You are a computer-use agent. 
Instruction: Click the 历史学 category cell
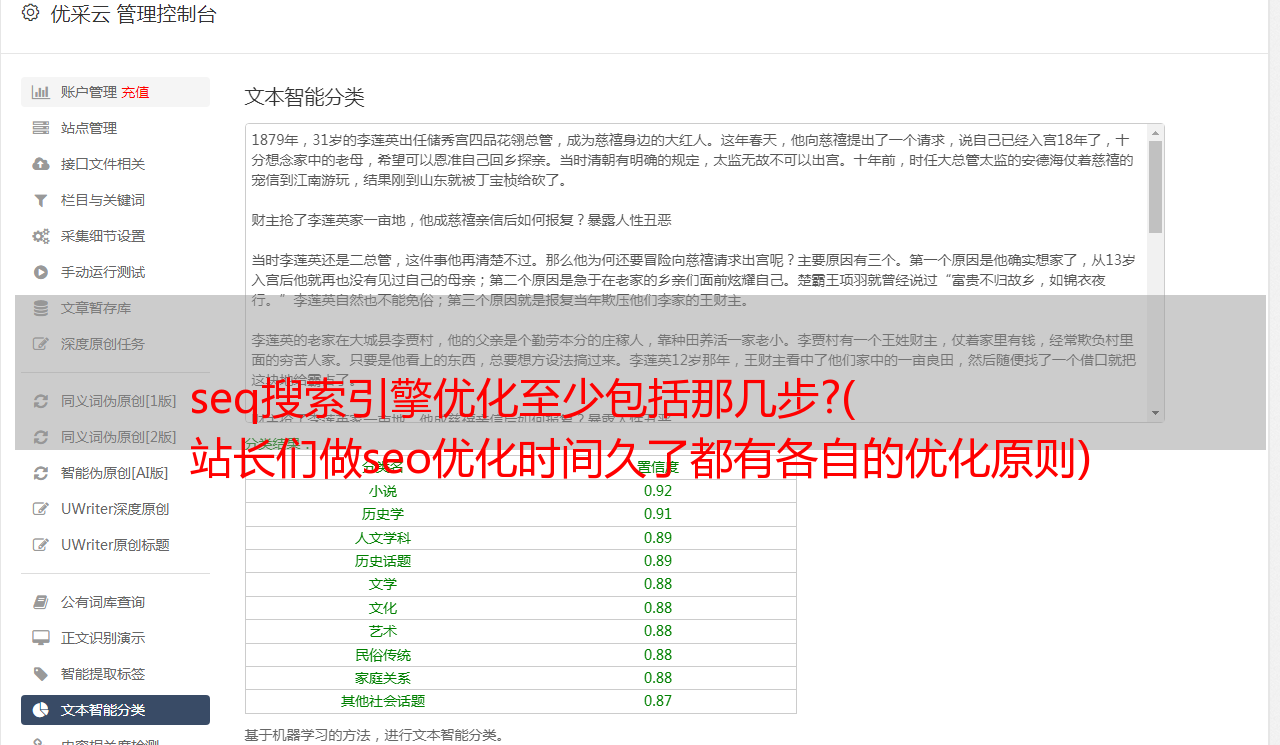pos(383,514)
